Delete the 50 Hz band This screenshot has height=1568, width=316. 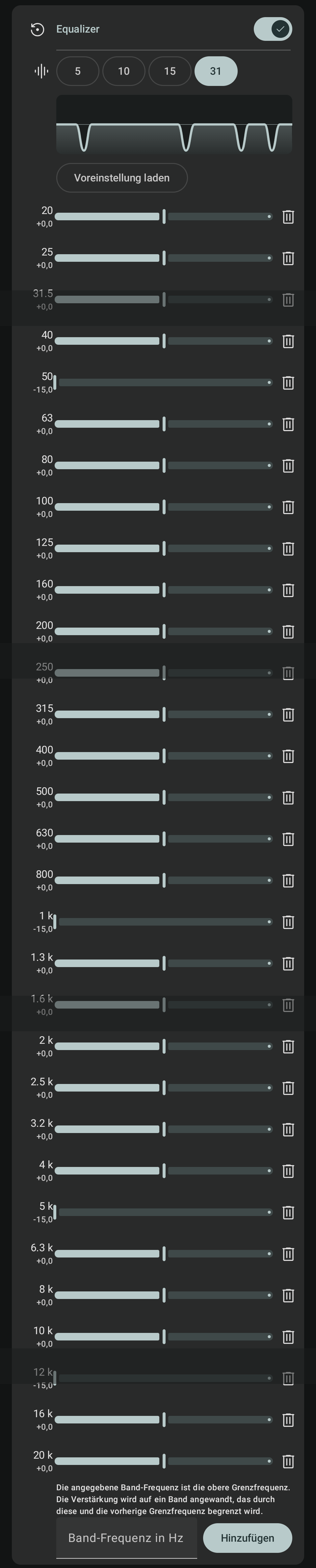288,383
